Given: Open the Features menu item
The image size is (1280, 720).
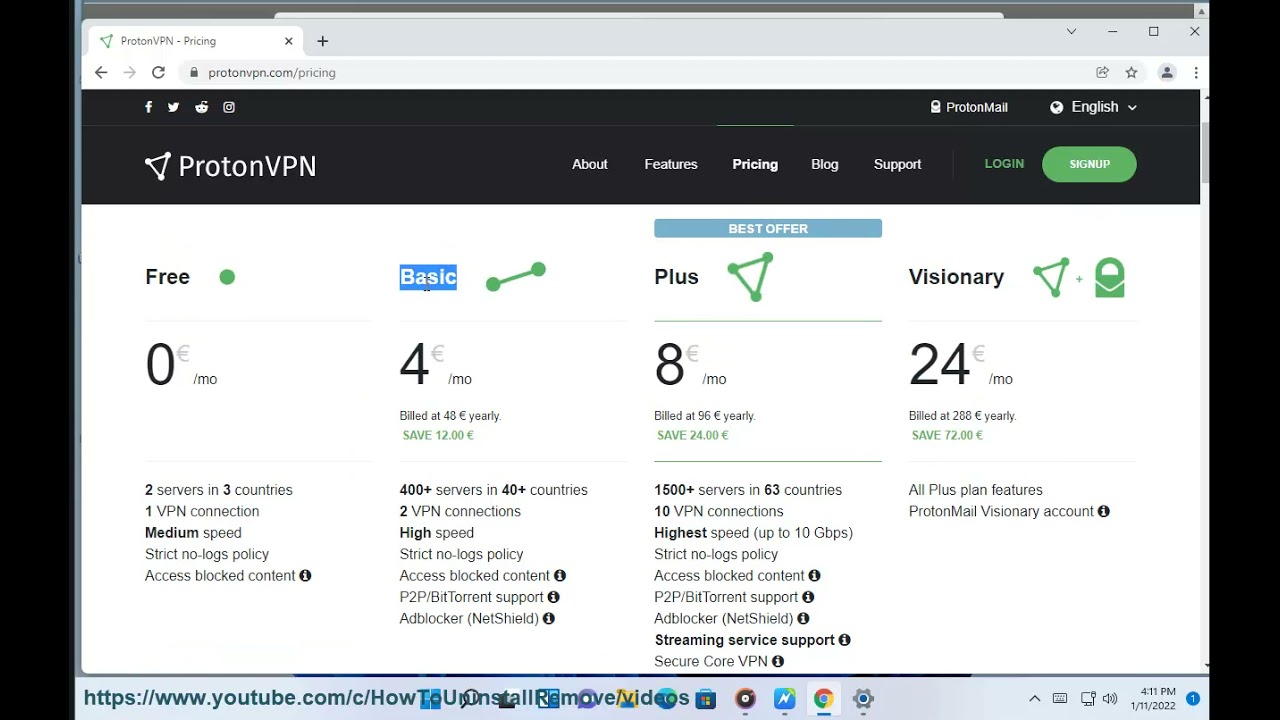Looking at the screenshot, I should [671, 164].
